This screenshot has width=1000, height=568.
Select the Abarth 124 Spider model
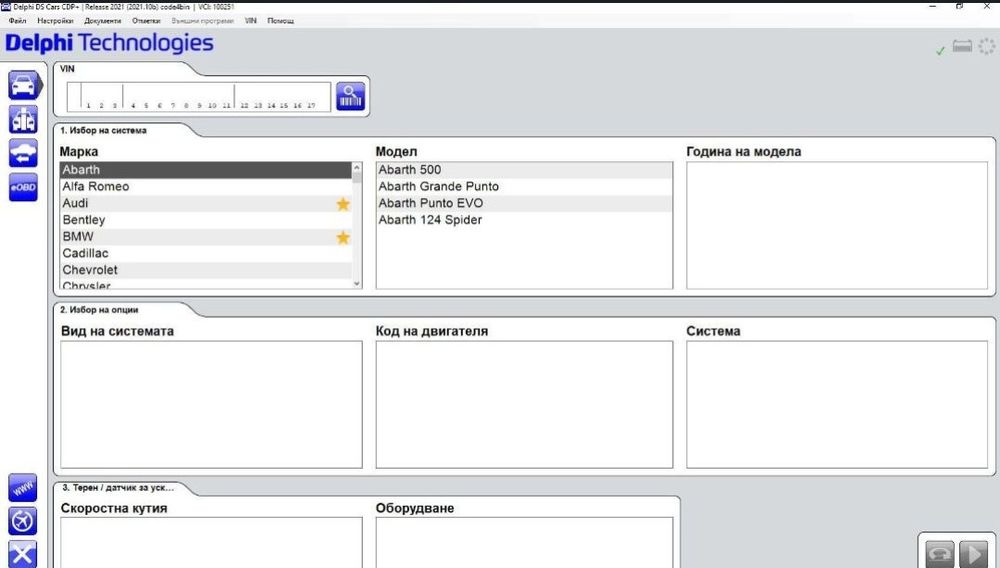pos(524,220)
